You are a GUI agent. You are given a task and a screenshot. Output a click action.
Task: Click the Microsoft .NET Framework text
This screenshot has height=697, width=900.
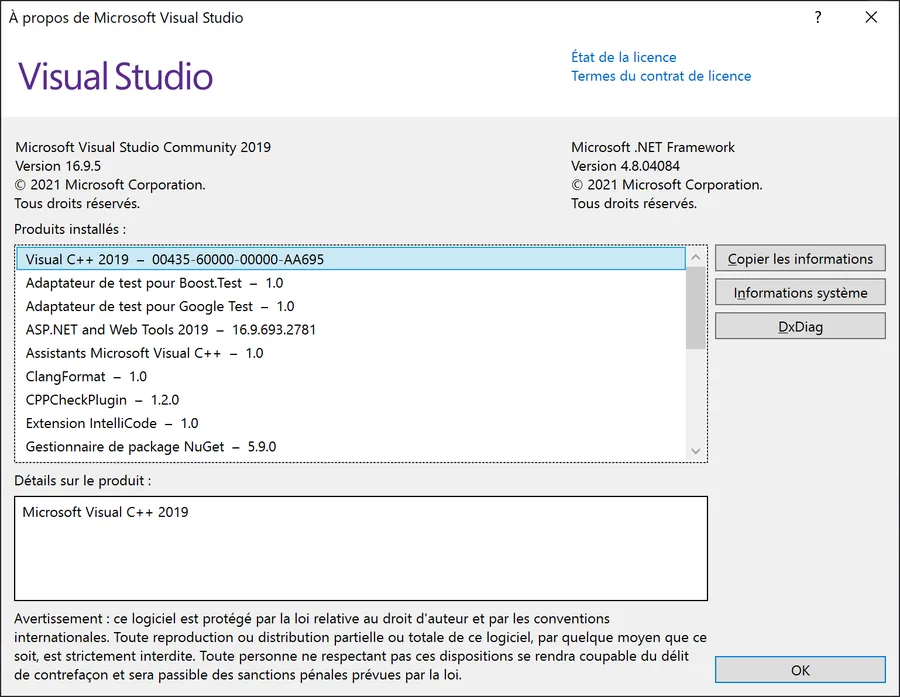653,148
